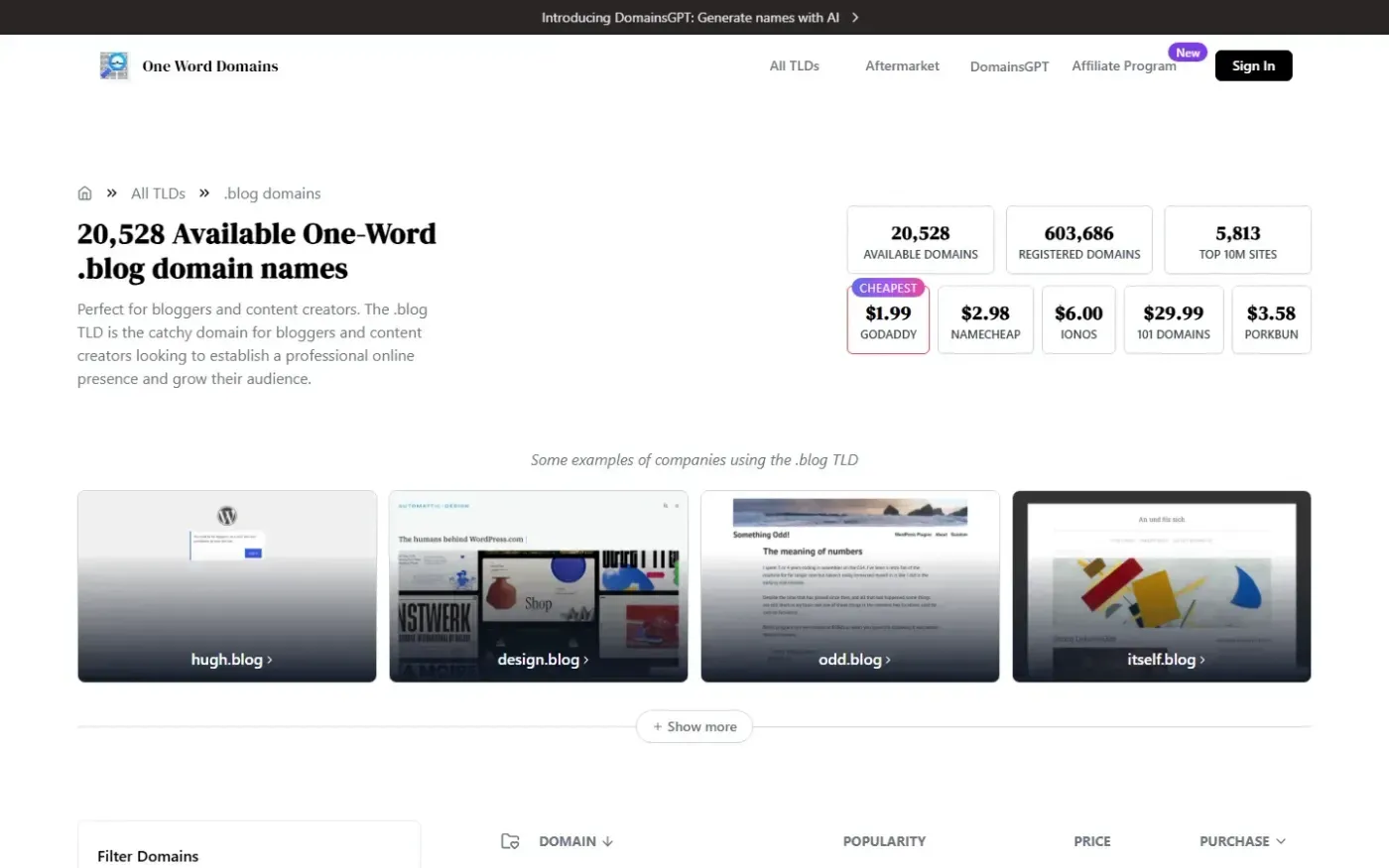Select the $6.00 IONOS price card
The image size is (1389, 868).
(1078, 319)
